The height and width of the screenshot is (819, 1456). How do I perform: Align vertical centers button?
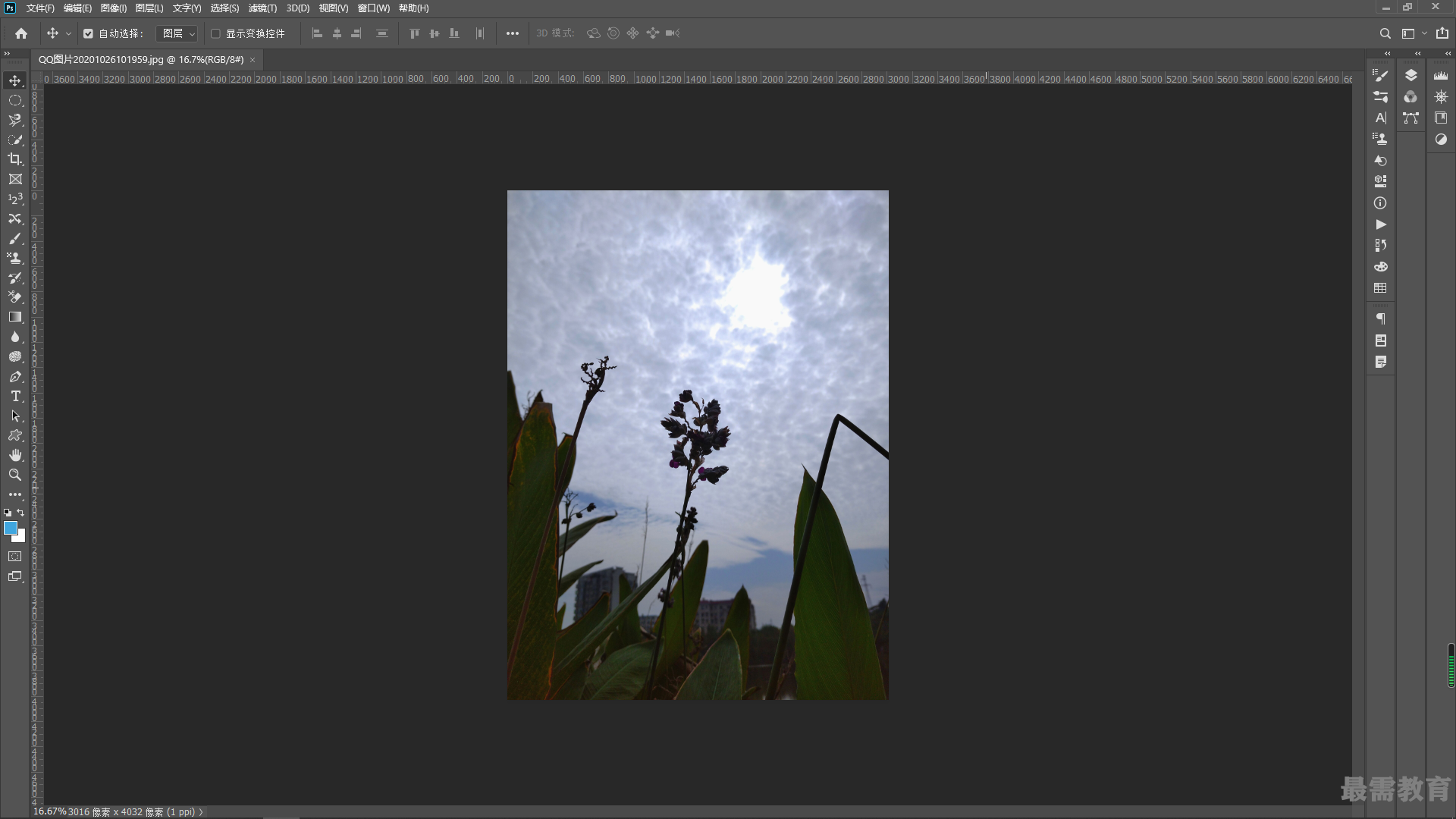coord(434,33)
